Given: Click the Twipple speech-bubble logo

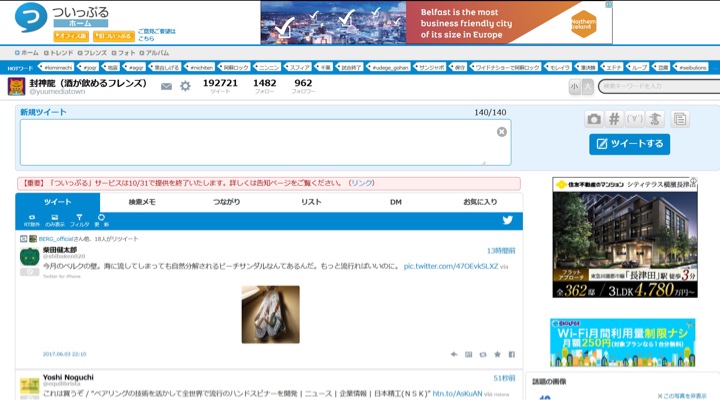Looking at the screenshot, I should pyautogui.click(x=31, y=17).
